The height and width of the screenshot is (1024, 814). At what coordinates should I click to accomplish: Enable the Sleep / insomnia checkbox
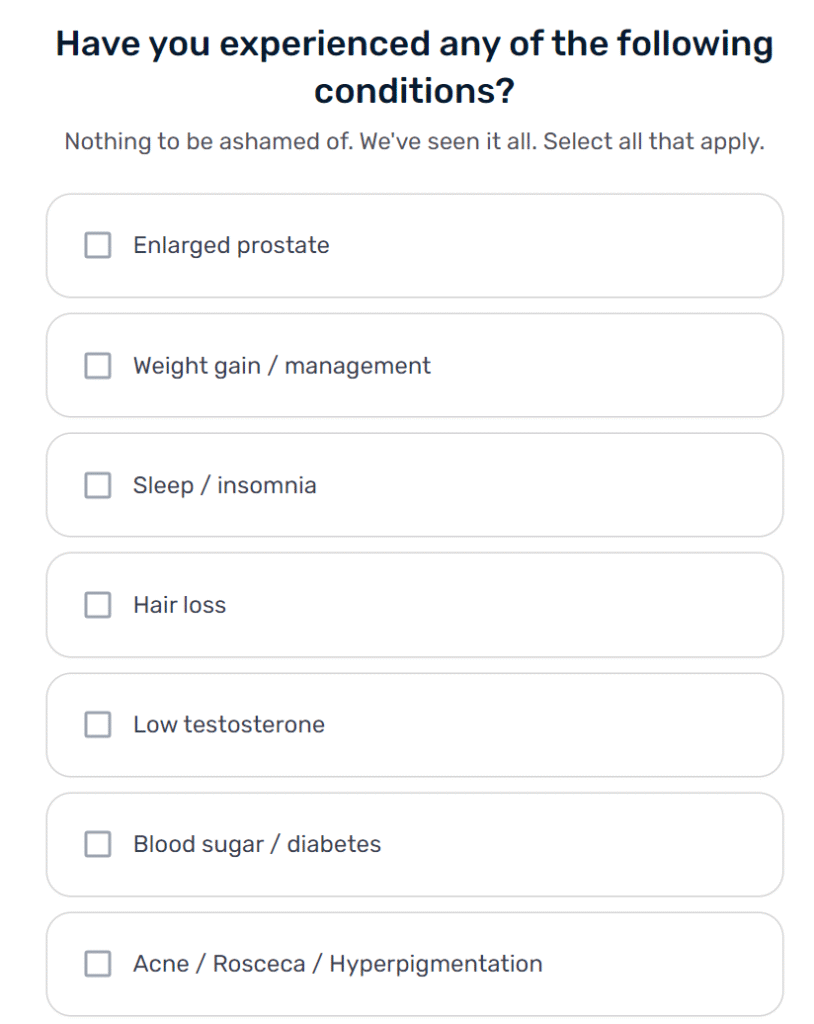pyautogui.click(x=97, y=485)
